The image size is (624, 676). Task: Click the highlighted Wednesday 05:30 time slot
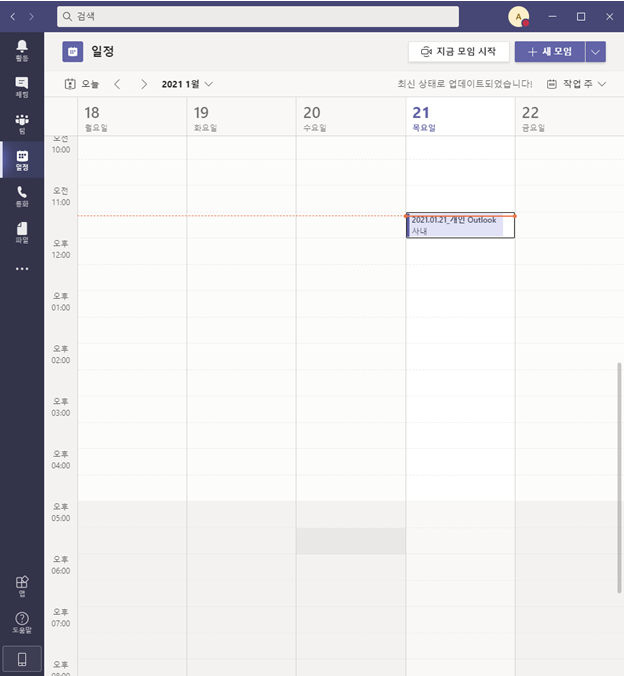point(351,541)
